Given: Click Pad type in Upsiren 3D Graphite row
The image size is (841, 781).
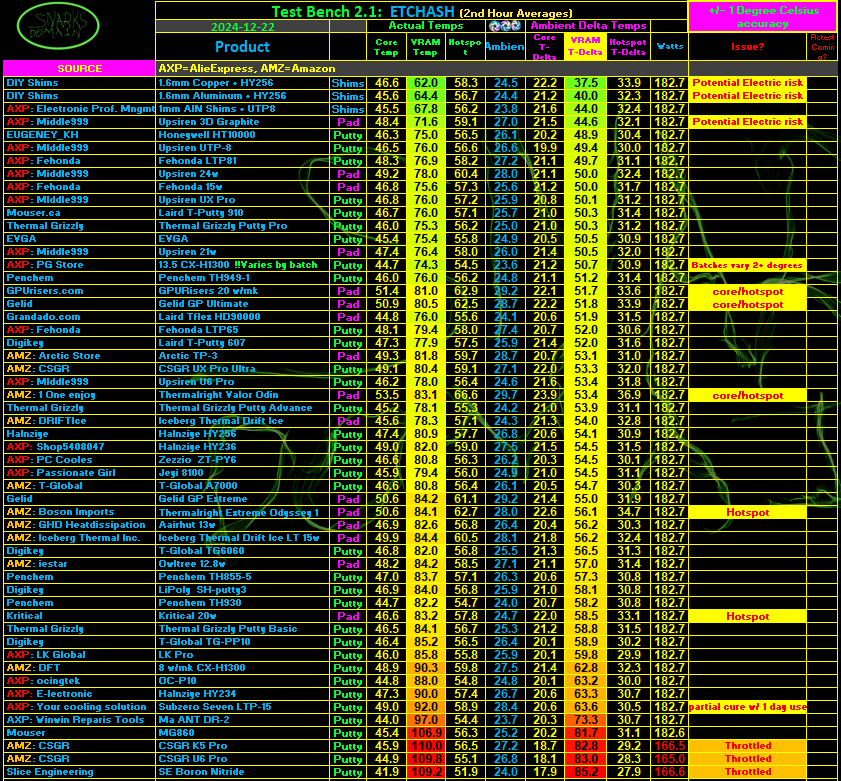Looking at the screenshot, I should pos(348,122).
